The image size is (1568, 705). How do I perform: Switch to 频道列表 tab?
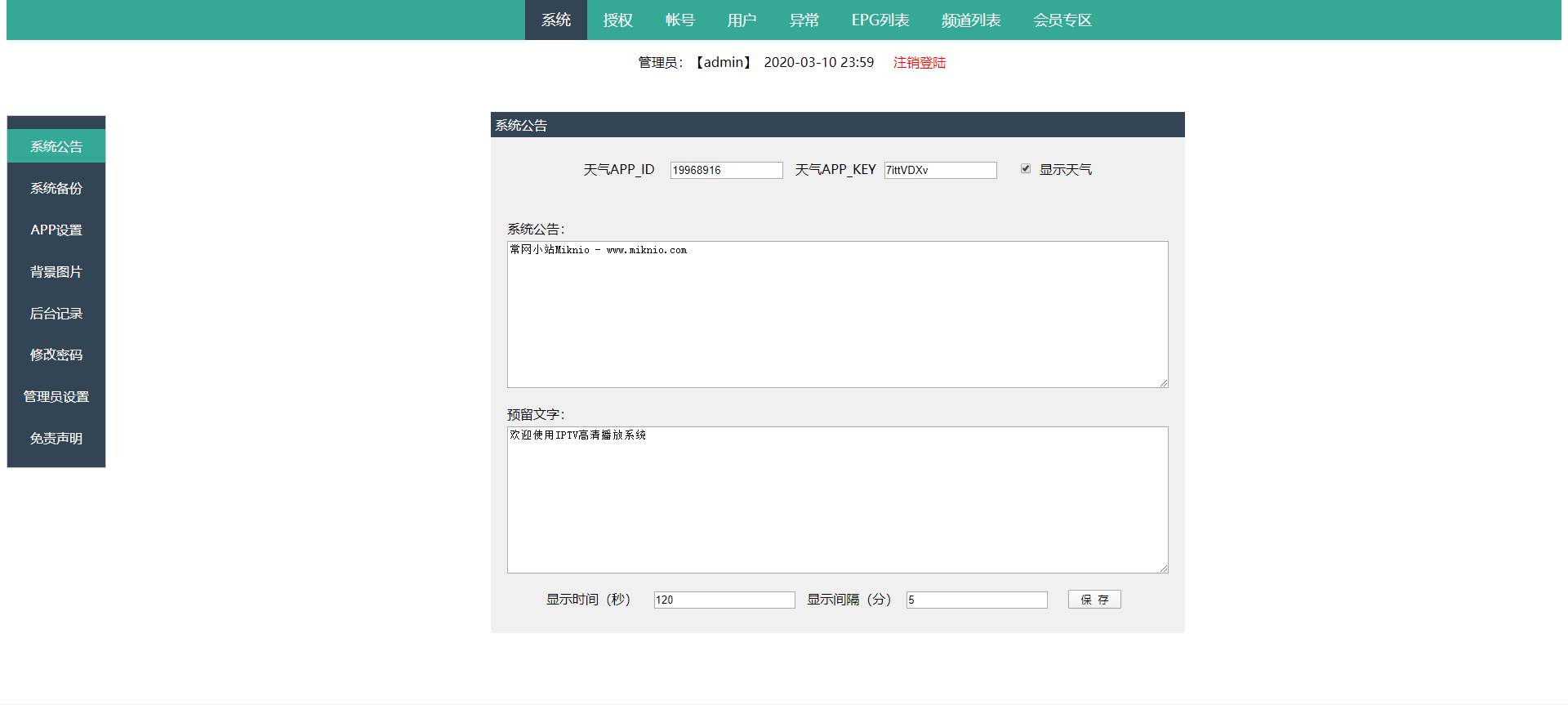pyautogui.click(x=971, y=20)
